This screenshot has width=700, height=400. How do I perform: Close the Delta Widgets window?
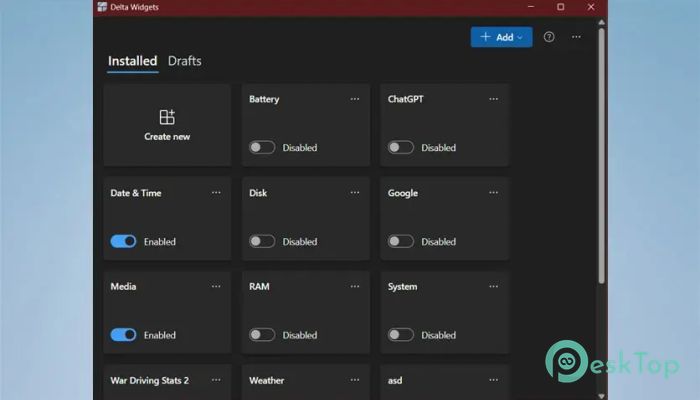(591, 7)
